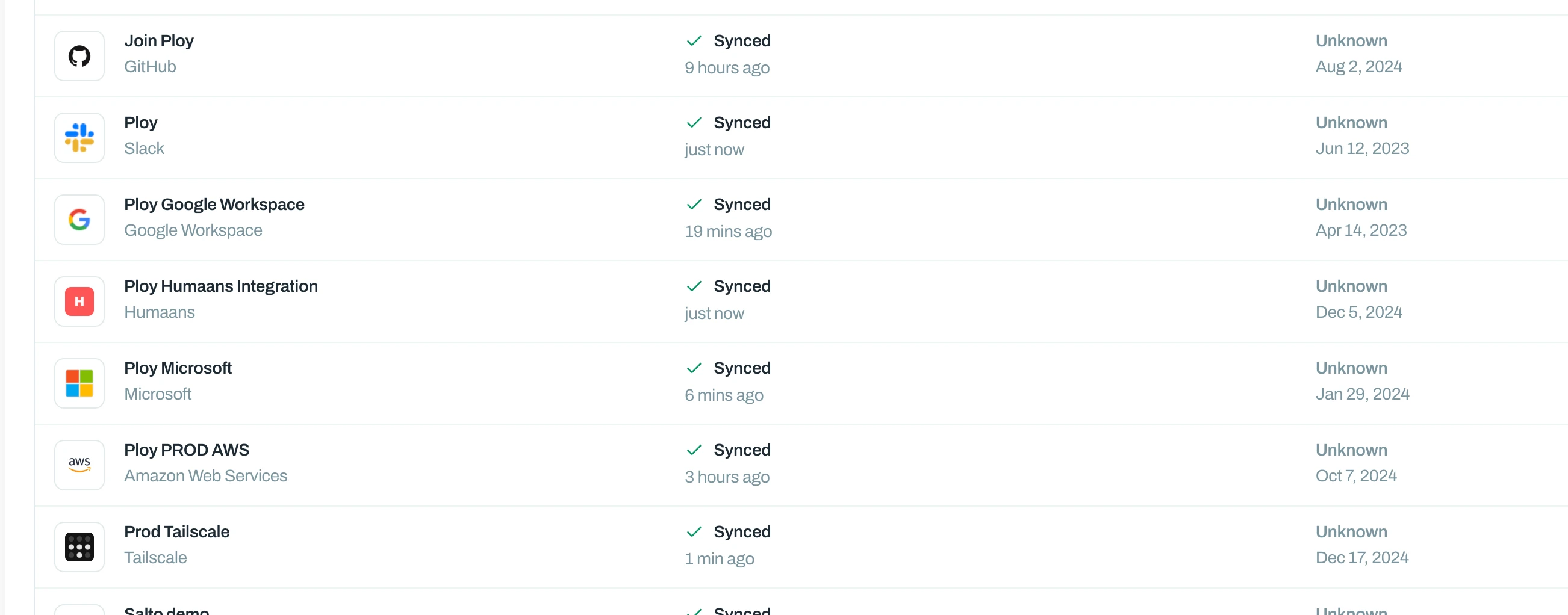Select the Prod Tailscale integration name
This screenshot has height=615, width=1568.
click(x=176, y=532)
